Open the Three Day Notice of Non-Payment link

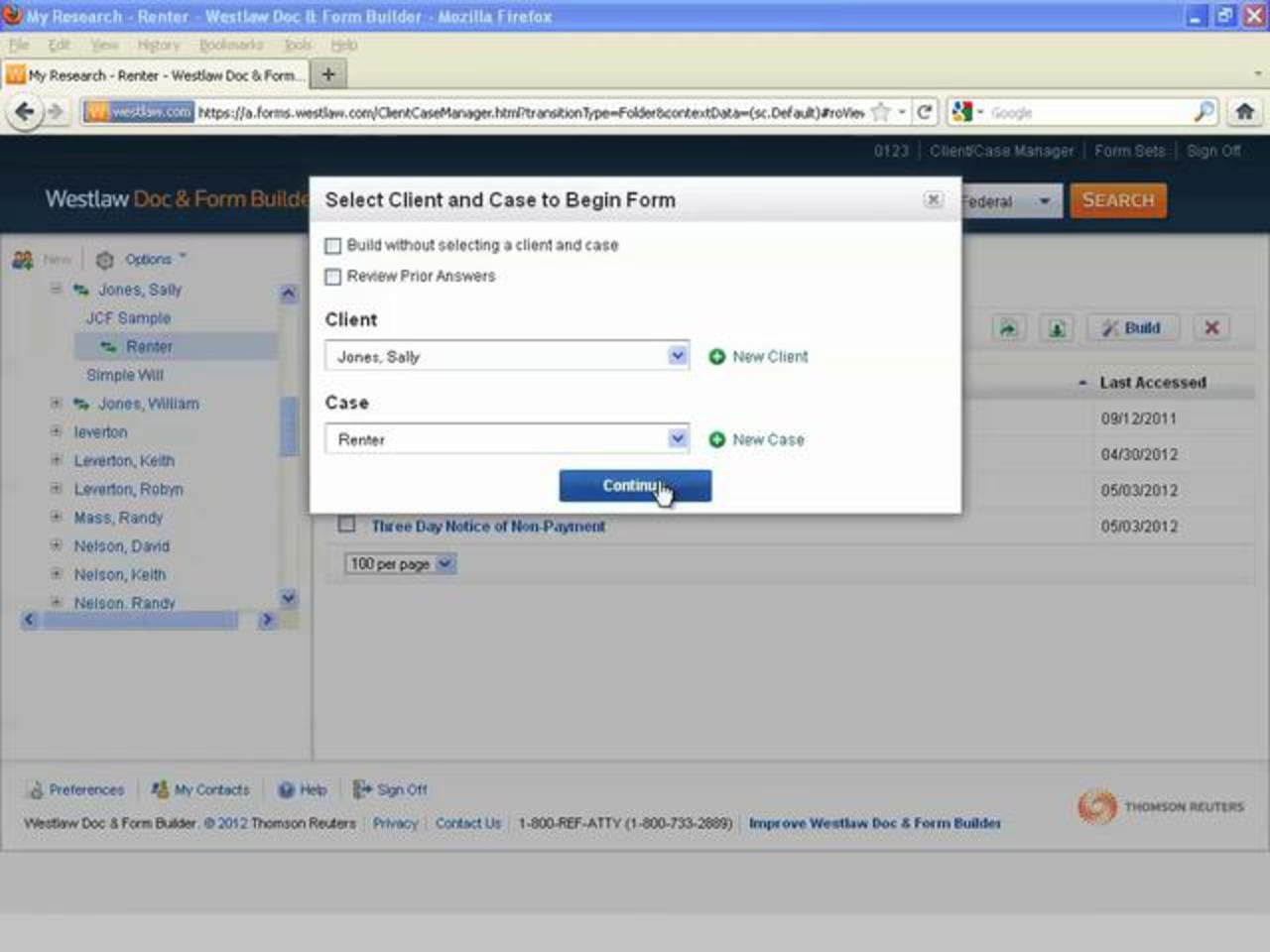pos(487,527)
